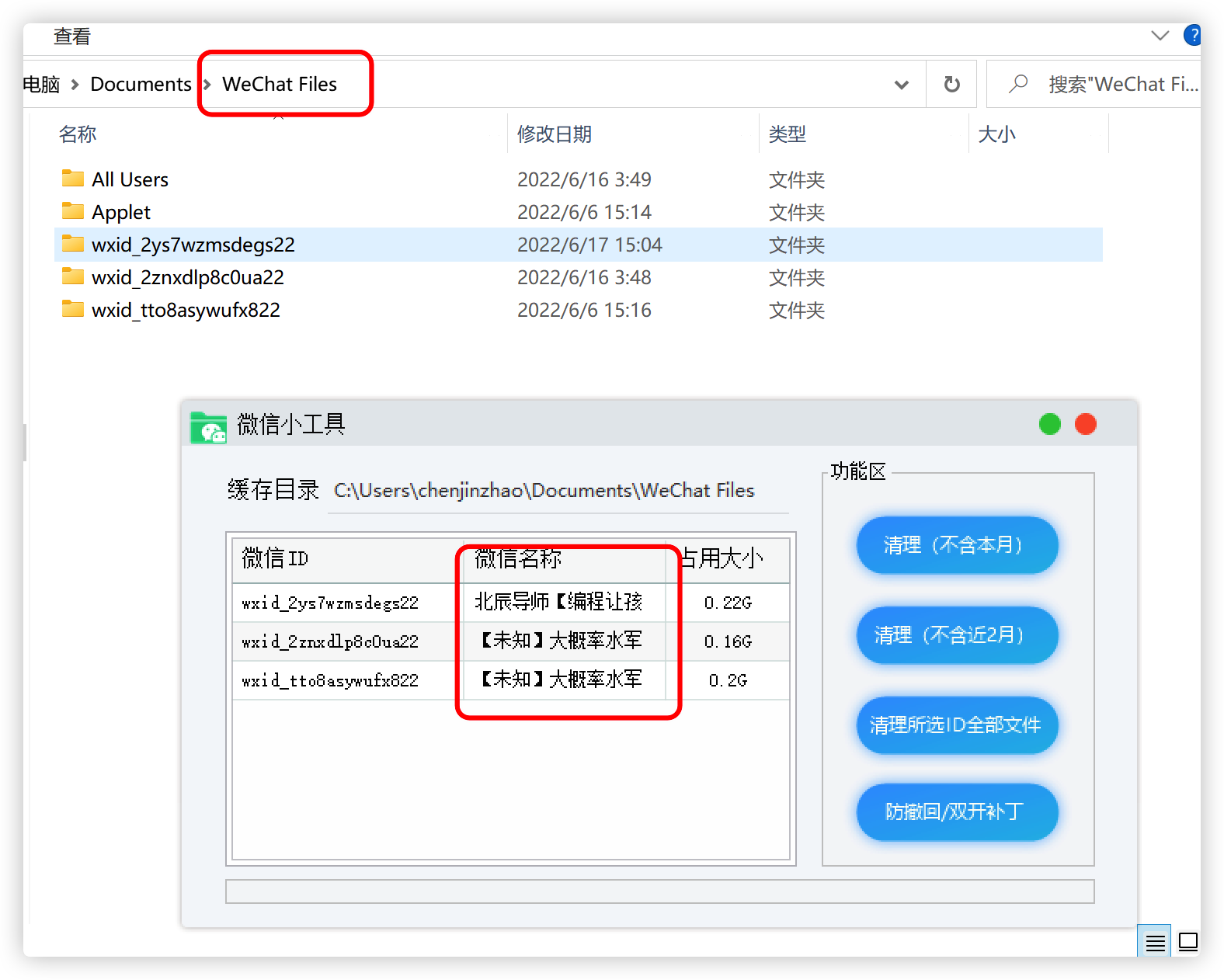
Task: Click the green circle window button
Action: tap(1050, 424)
